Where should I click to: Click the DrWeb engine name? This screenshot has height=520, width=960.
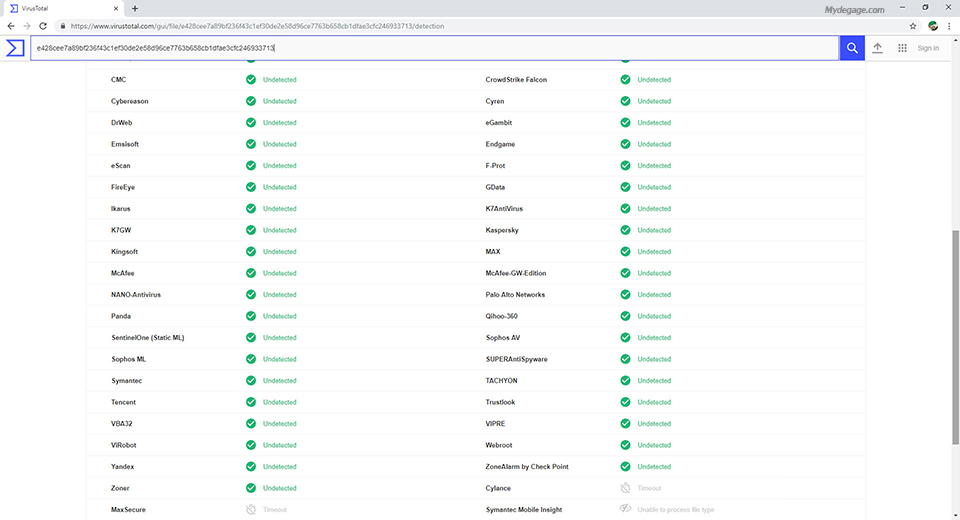coord(121,122)
